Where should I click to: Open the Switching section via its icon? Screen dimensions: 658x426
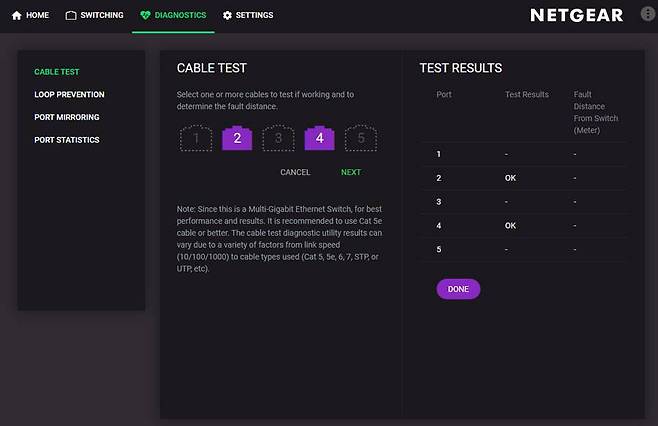[71, 16]
